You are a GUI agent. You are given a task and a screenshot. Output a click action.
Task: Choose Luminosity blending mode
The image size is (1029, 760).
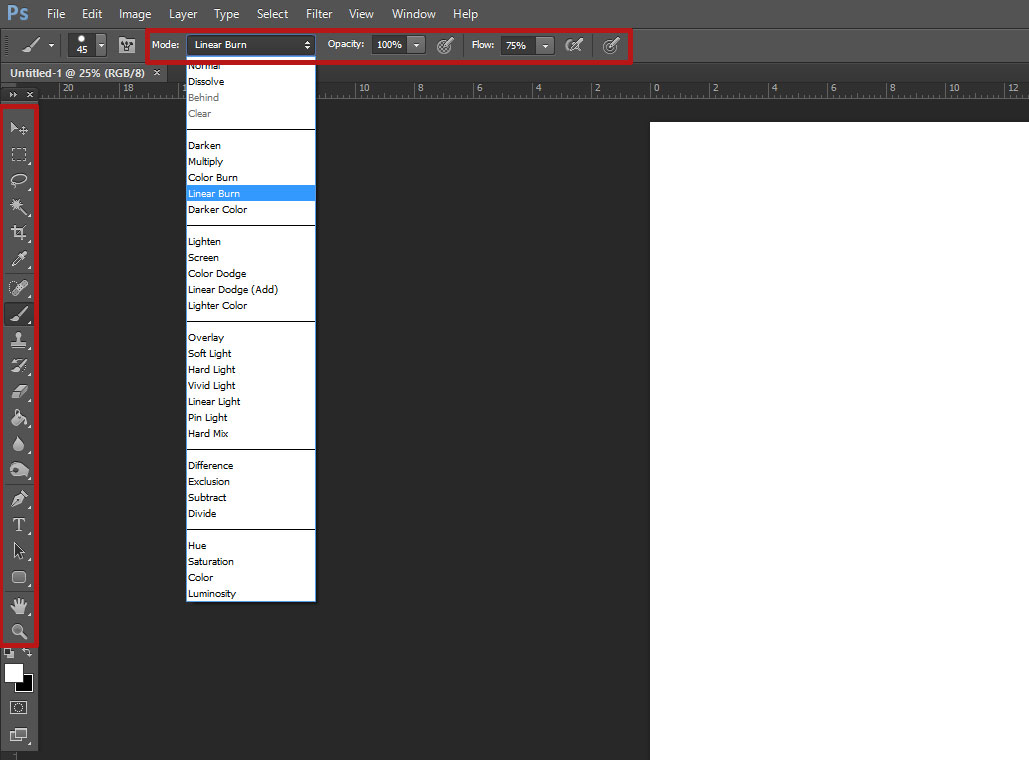(x=251, y=593)
